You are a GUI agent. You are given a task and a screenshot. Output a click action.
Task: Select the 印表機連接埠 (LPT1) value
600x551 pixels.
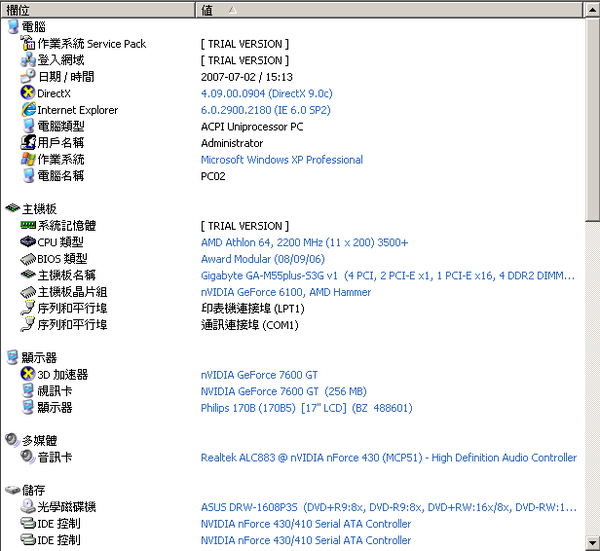coord(253,308)
